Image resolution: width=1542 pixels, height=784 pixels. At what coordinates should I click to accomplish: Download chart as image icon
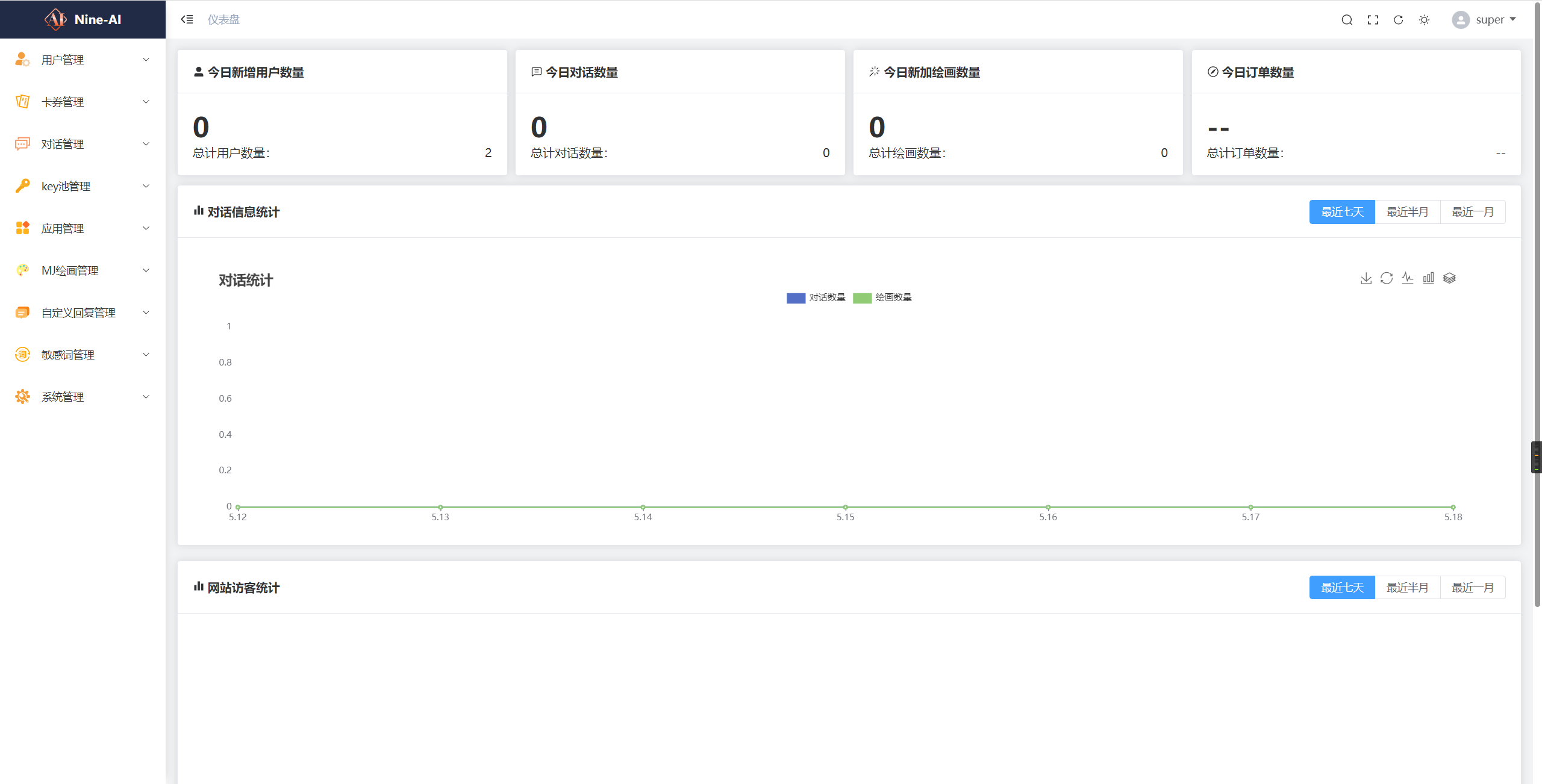click(x=1366, y=278)
